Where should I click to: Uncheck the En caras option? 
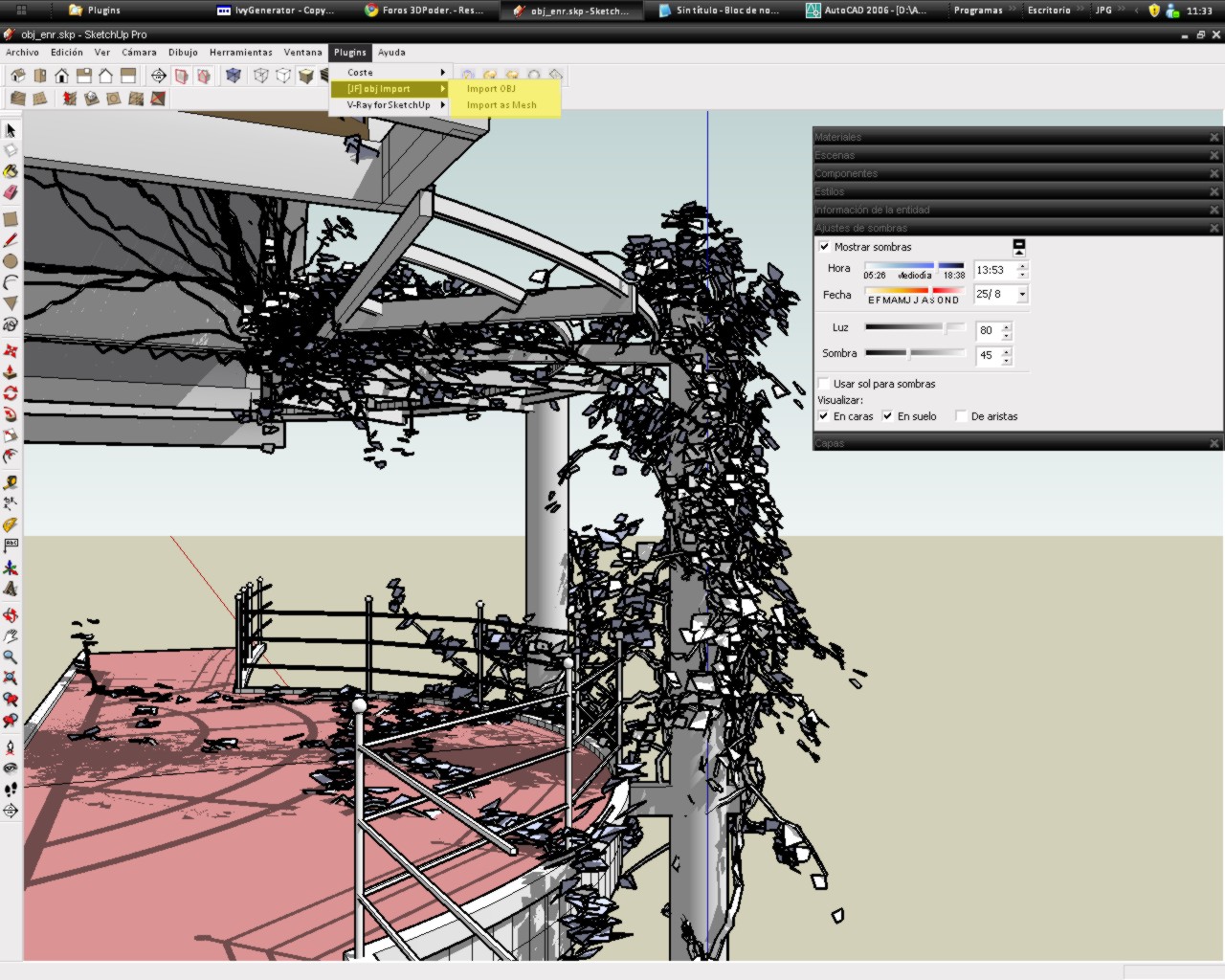823,416
